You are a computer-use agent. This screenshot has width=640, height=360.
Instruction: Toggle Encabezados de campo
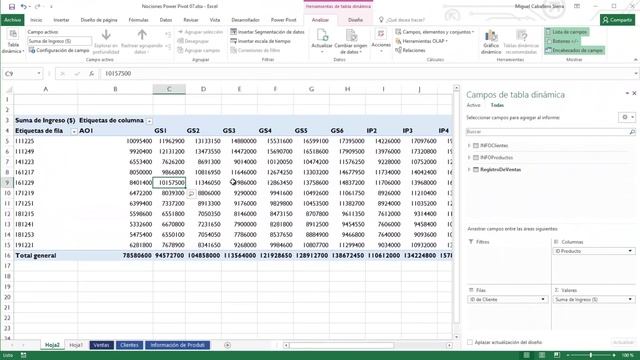[574, 50]
